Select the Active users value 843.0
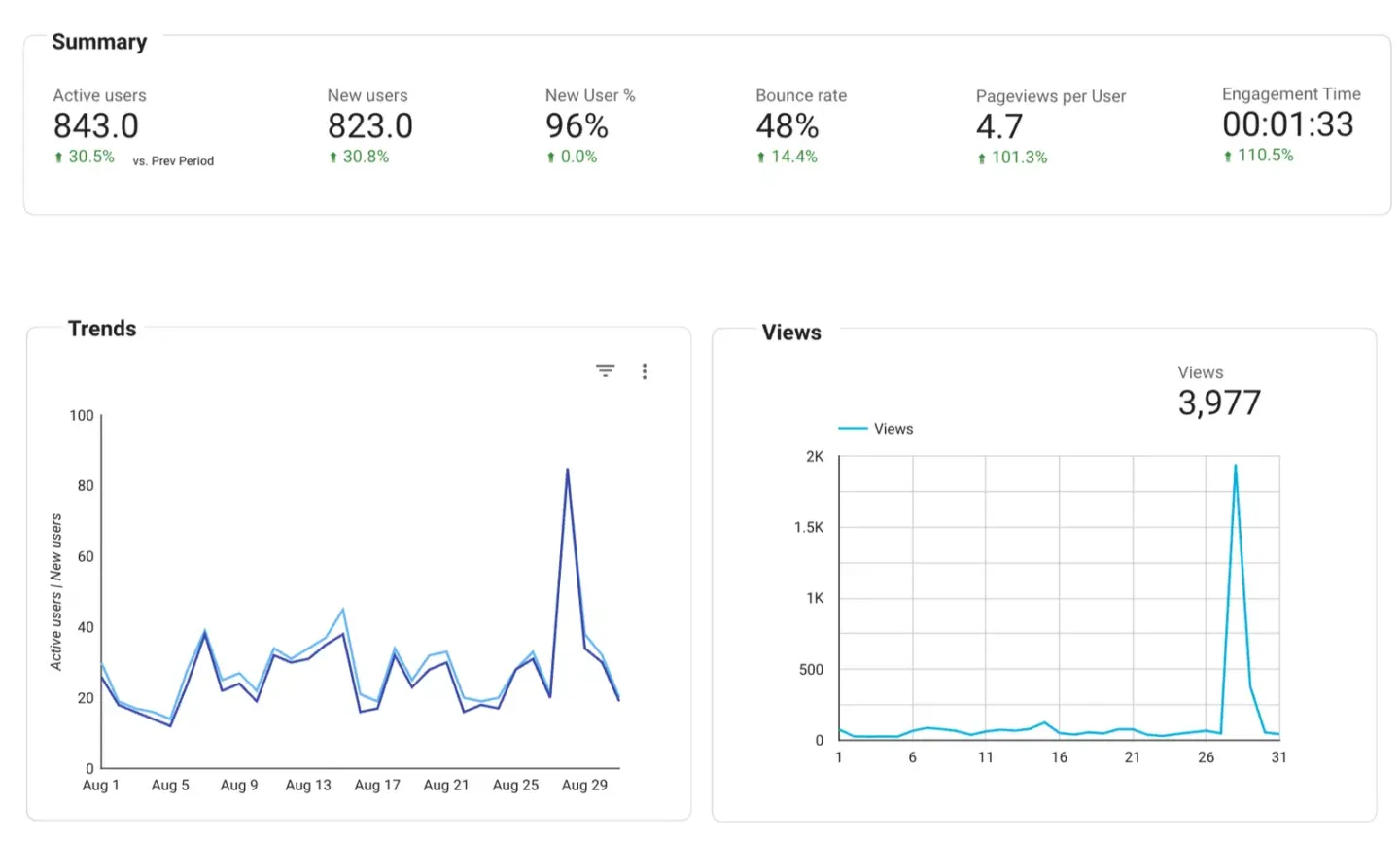This screenshot has width=1400, height=842. (96, 126)
